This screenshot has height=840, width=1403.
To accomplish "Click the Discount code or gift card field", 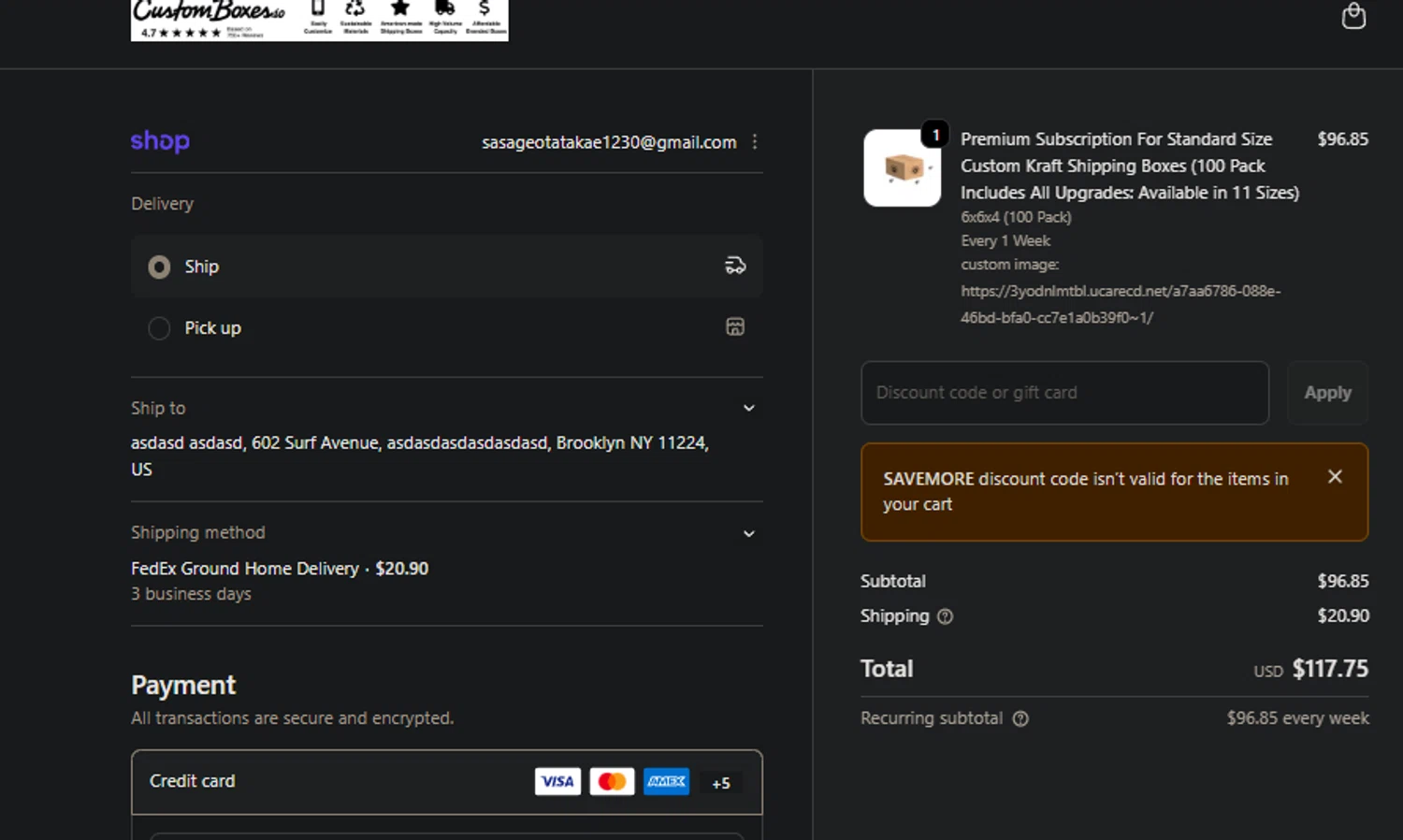I will (x=1064, y=393).
